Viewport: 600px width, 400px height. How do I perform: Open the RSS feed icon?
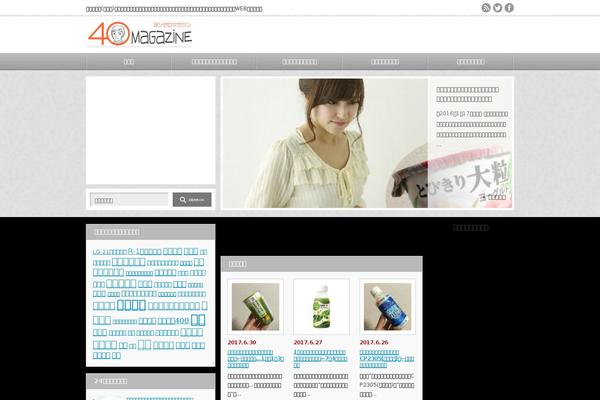486,8
